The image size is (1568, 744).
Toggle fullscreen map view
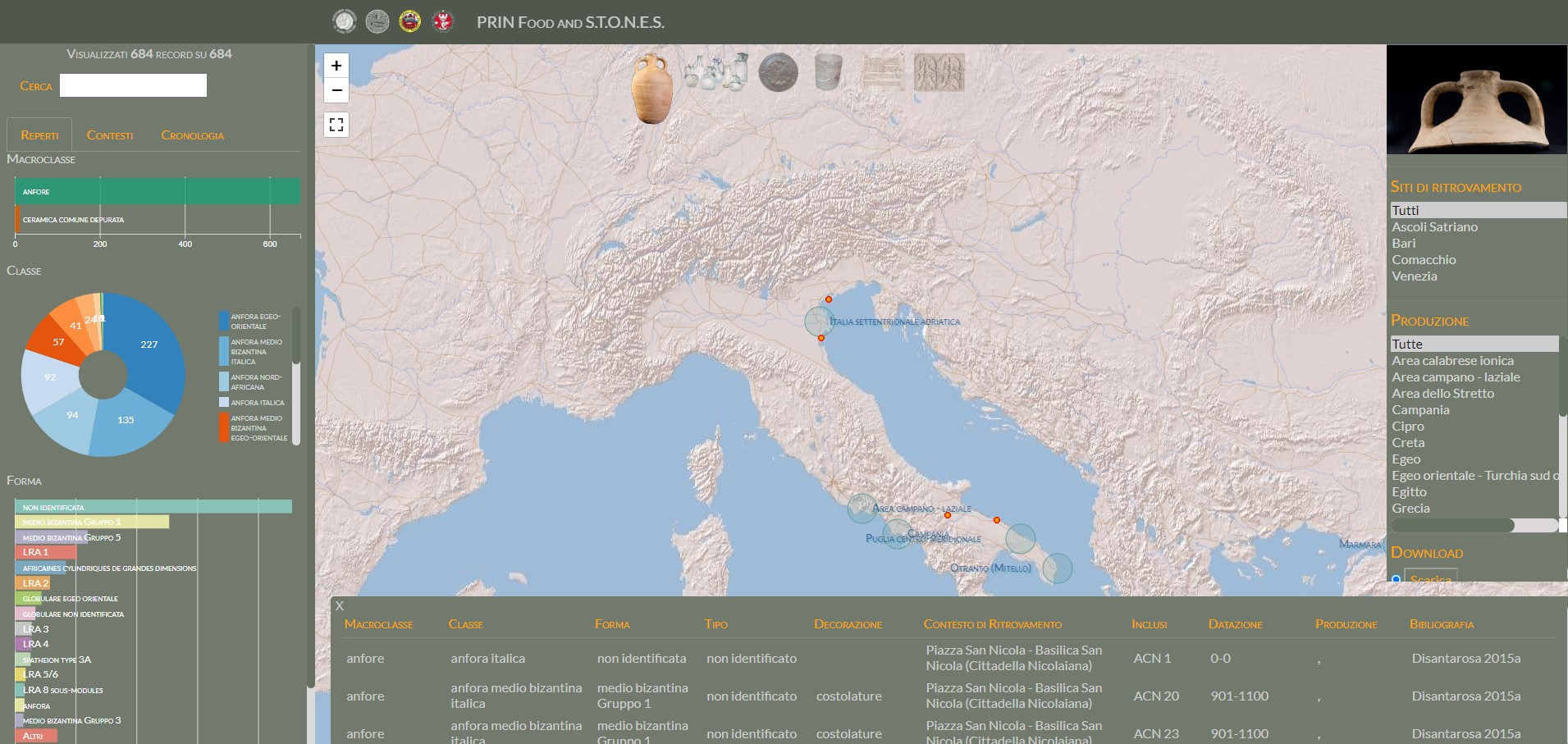tap(336, 125)
